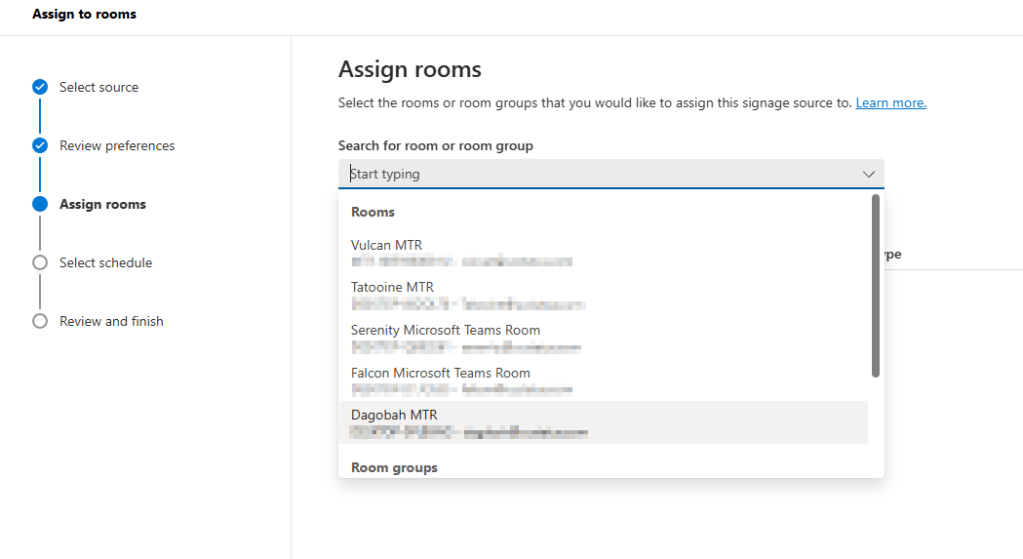Go to the Select source step
Viewport: 1023px width, 559px height.
pyautogui.click(x=99, y=87)
